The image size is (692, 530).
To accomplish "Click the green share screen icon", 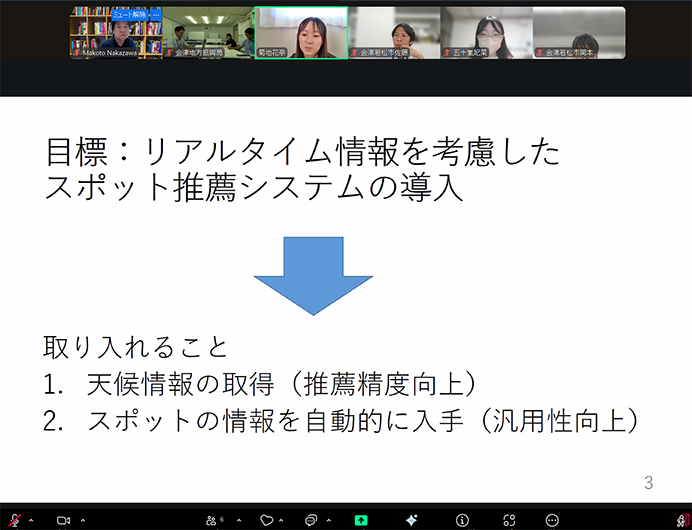I will pyautogui.click(x=361, y=520).
